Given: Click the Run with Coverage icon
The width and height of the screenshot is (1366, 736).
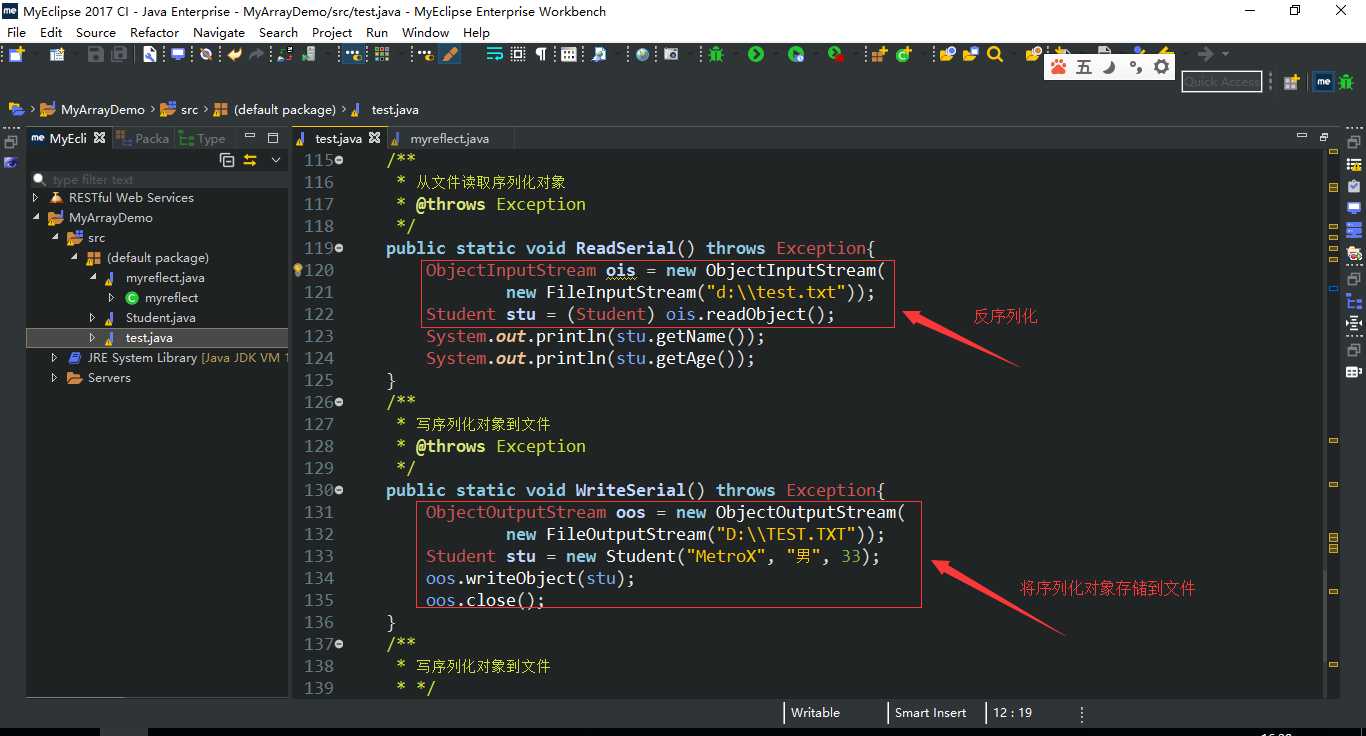Looking at the screenshot, I should click(796, 54).
